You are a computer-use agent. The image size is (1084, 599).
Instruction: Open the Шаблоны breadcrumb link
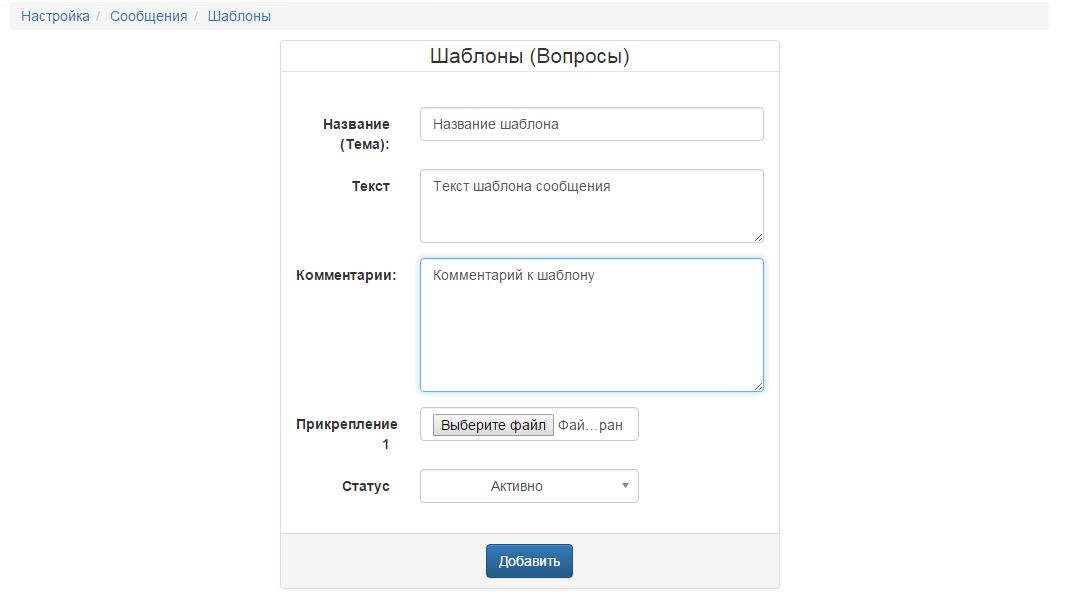[239, 16]
